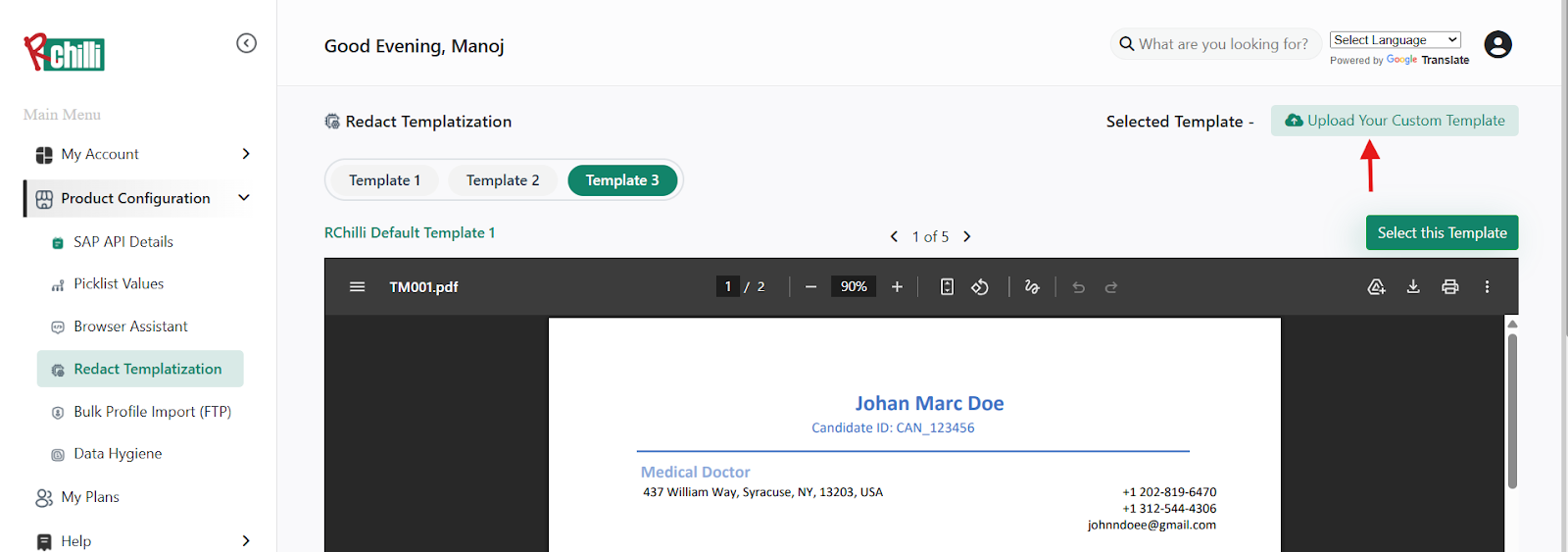Open the user profile avatar
This screenshot has height=552, width=1568.
[1497, 45]
